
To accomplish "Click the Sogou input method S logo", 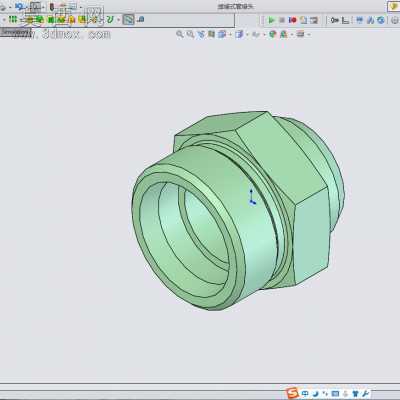I will (292, 393).
